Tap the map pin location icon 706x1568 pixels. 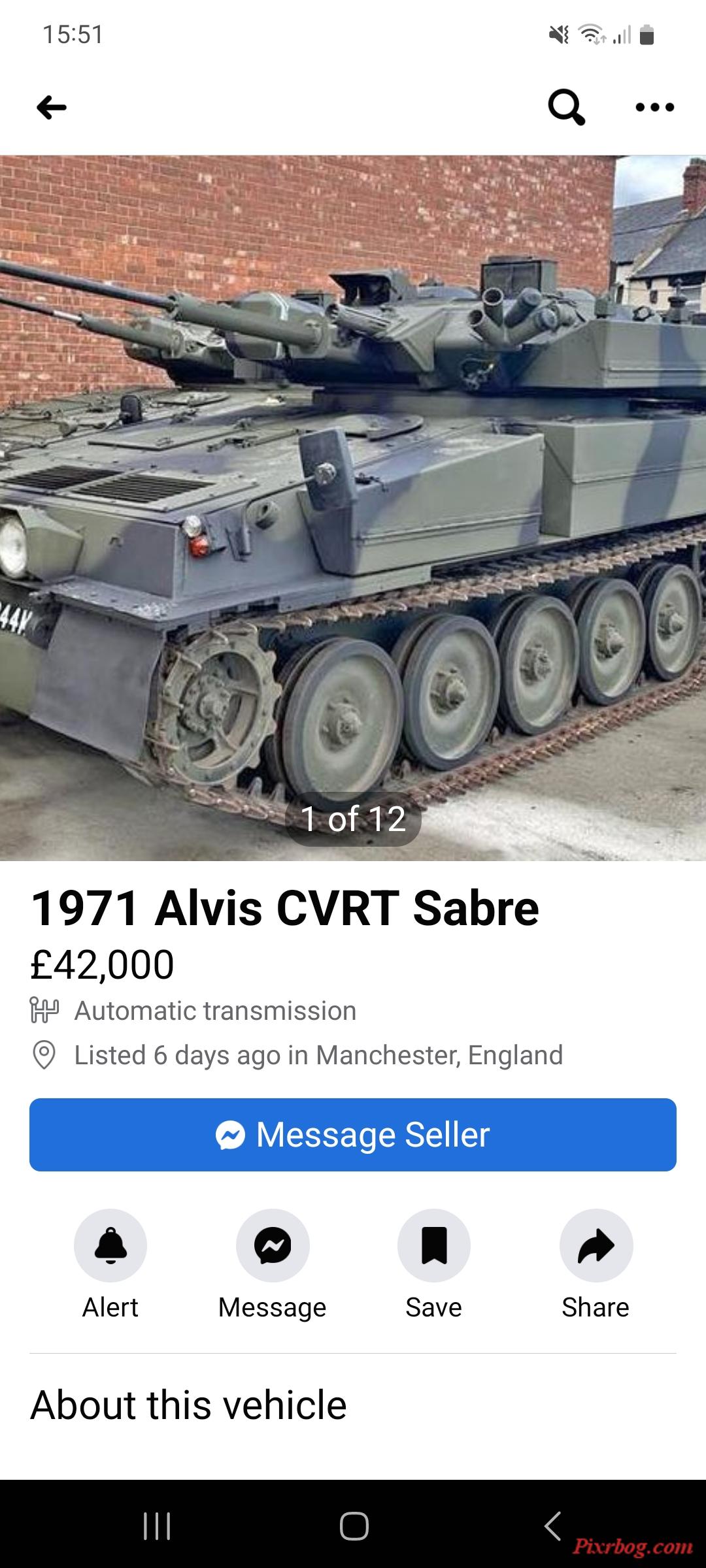(44, 1055)
